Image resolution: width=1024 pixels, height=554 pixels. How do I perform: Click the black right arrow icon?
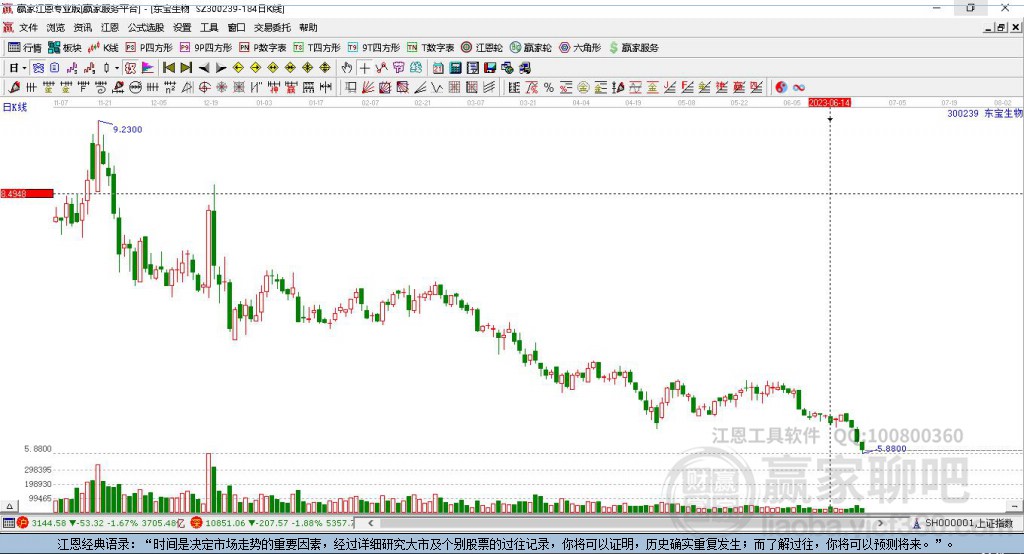pyautogui.click(x=221, y=68)
